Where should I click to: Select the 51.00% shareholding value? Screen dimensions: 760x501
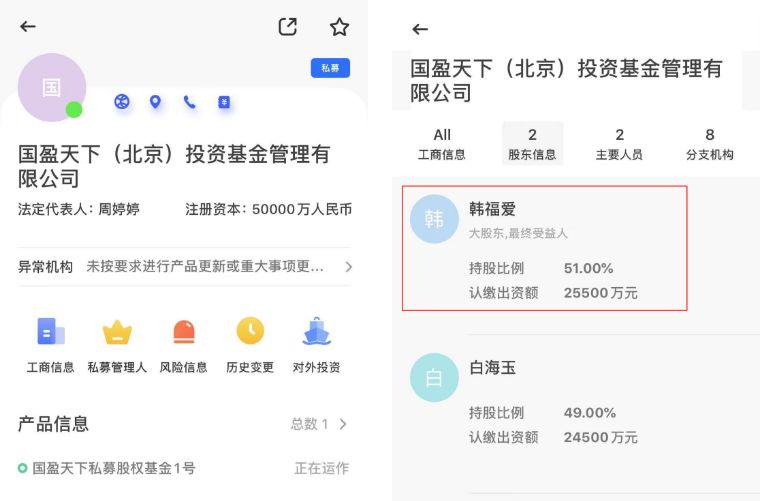click(x=588, y=268)
